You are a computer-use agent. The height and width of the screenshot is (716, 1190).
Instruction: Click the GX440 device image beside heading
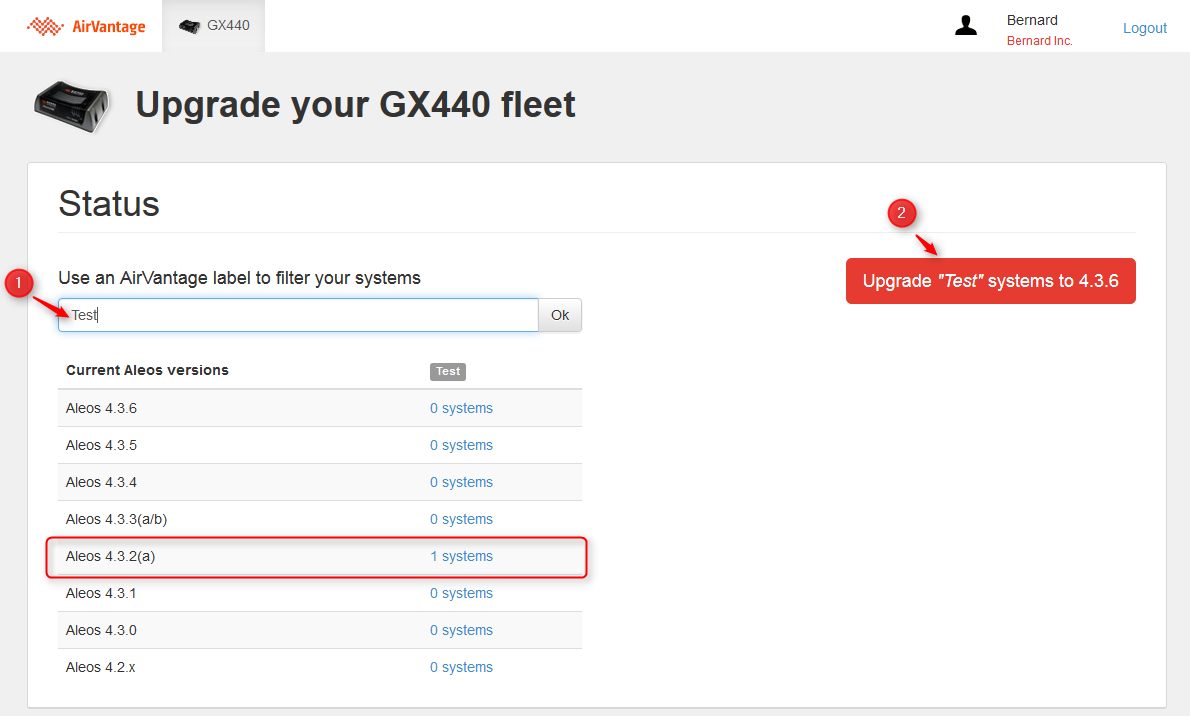click(x=71, y=105)
